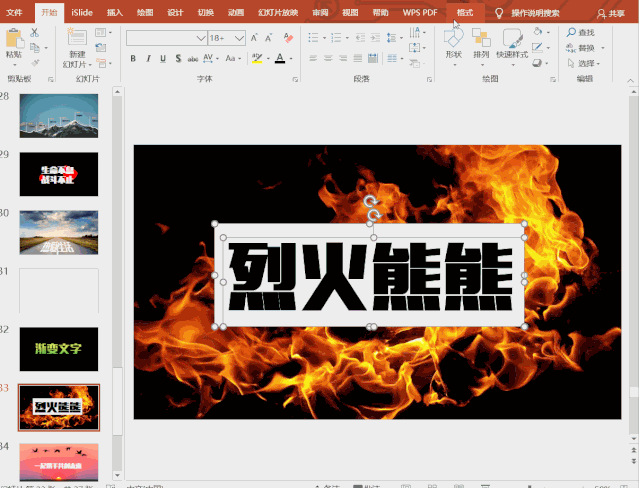Open the Select (选择) dropdown
639x488 pixels.
584,63
